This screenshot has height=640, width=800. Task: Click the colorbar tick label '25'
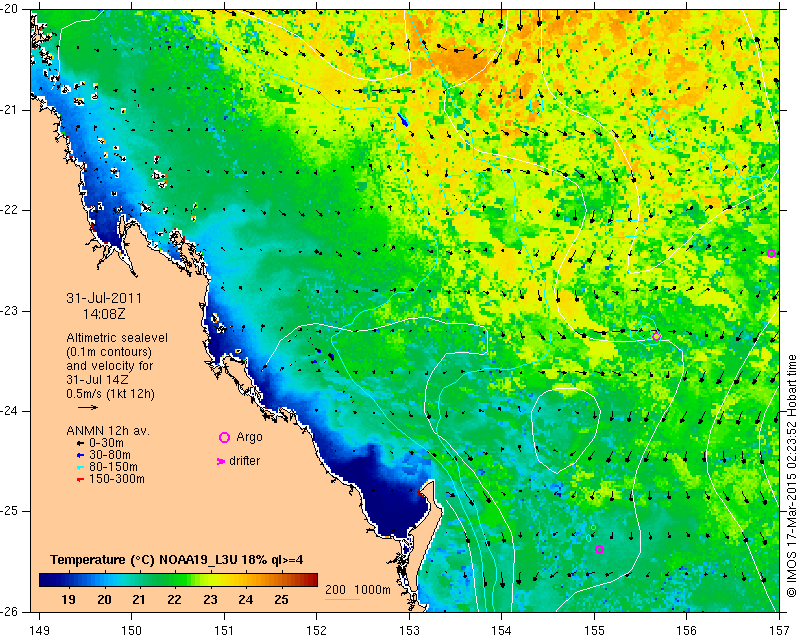[281, 600]
